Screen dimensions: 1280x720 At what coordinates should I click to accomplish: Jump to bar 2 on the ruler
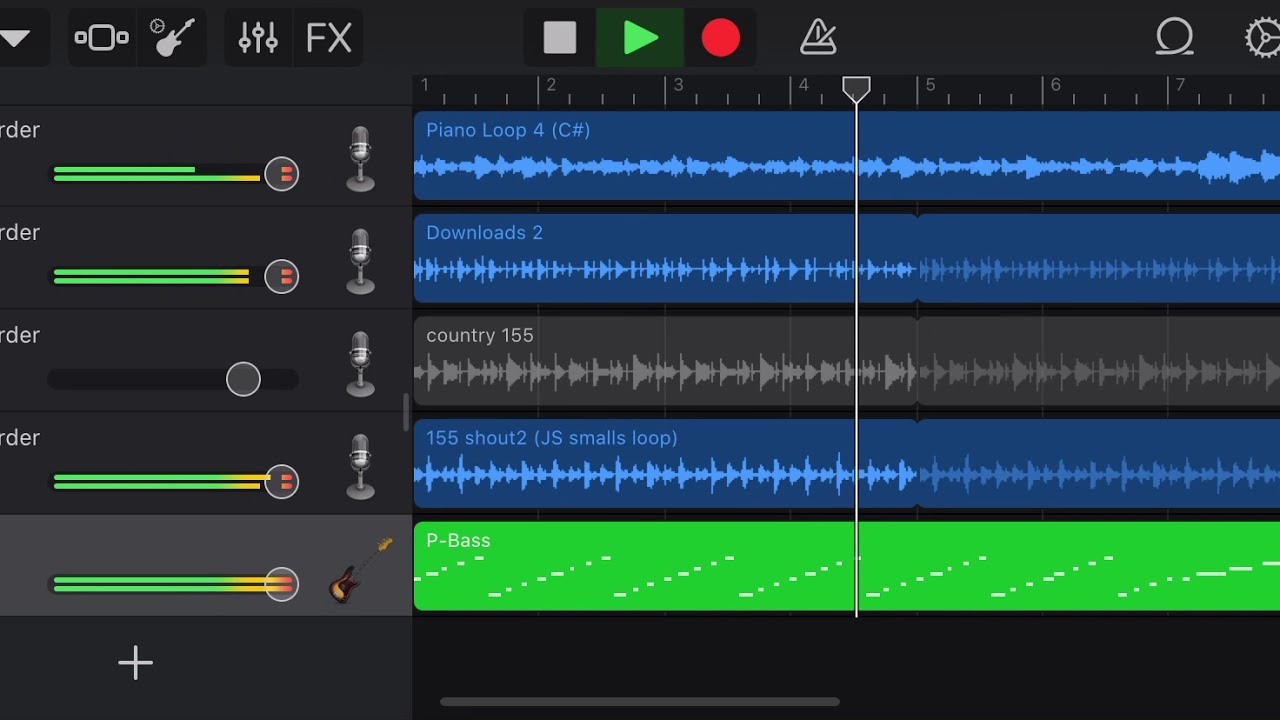click(x=550, y=86)
